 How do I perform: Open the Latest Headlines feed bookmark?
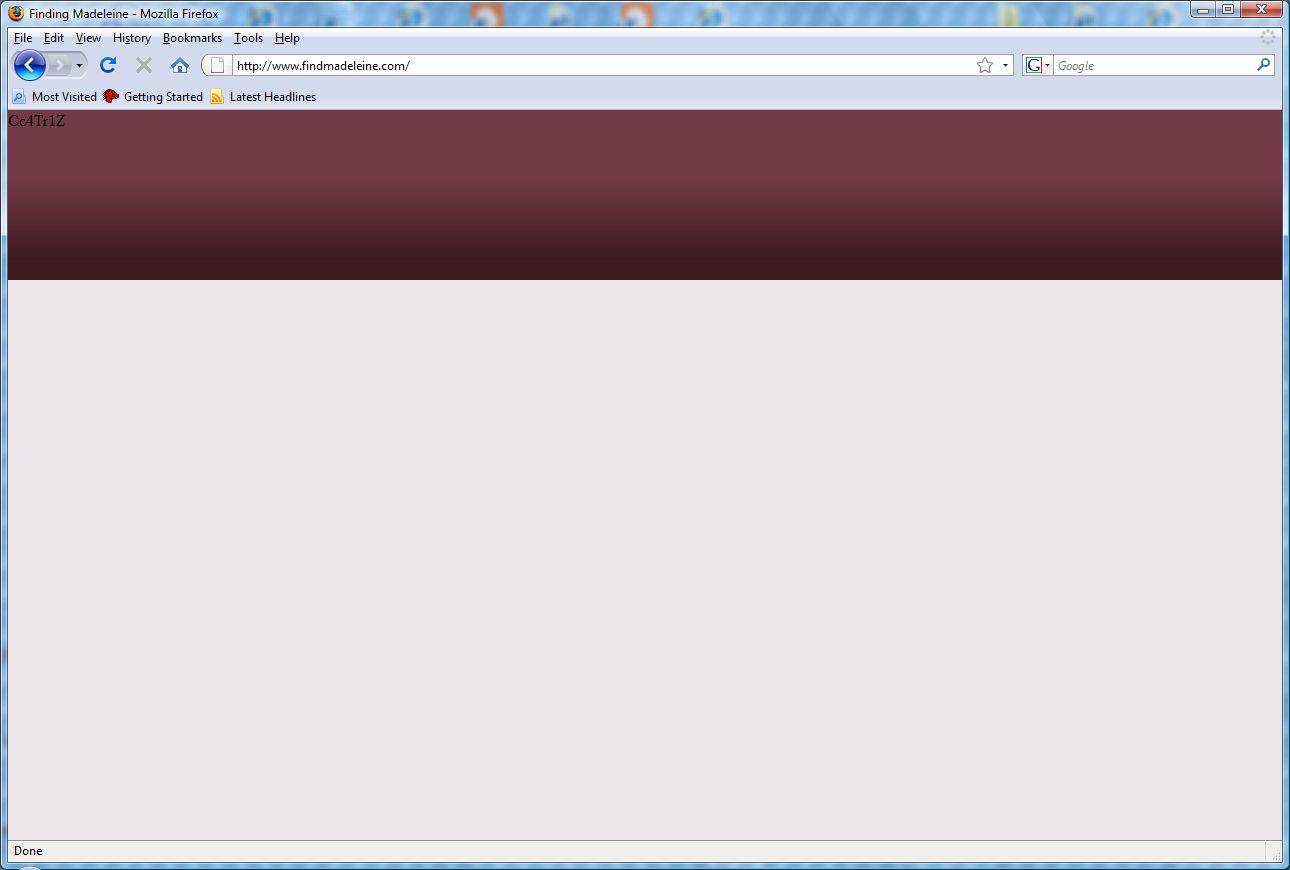(x=263, y=97)
